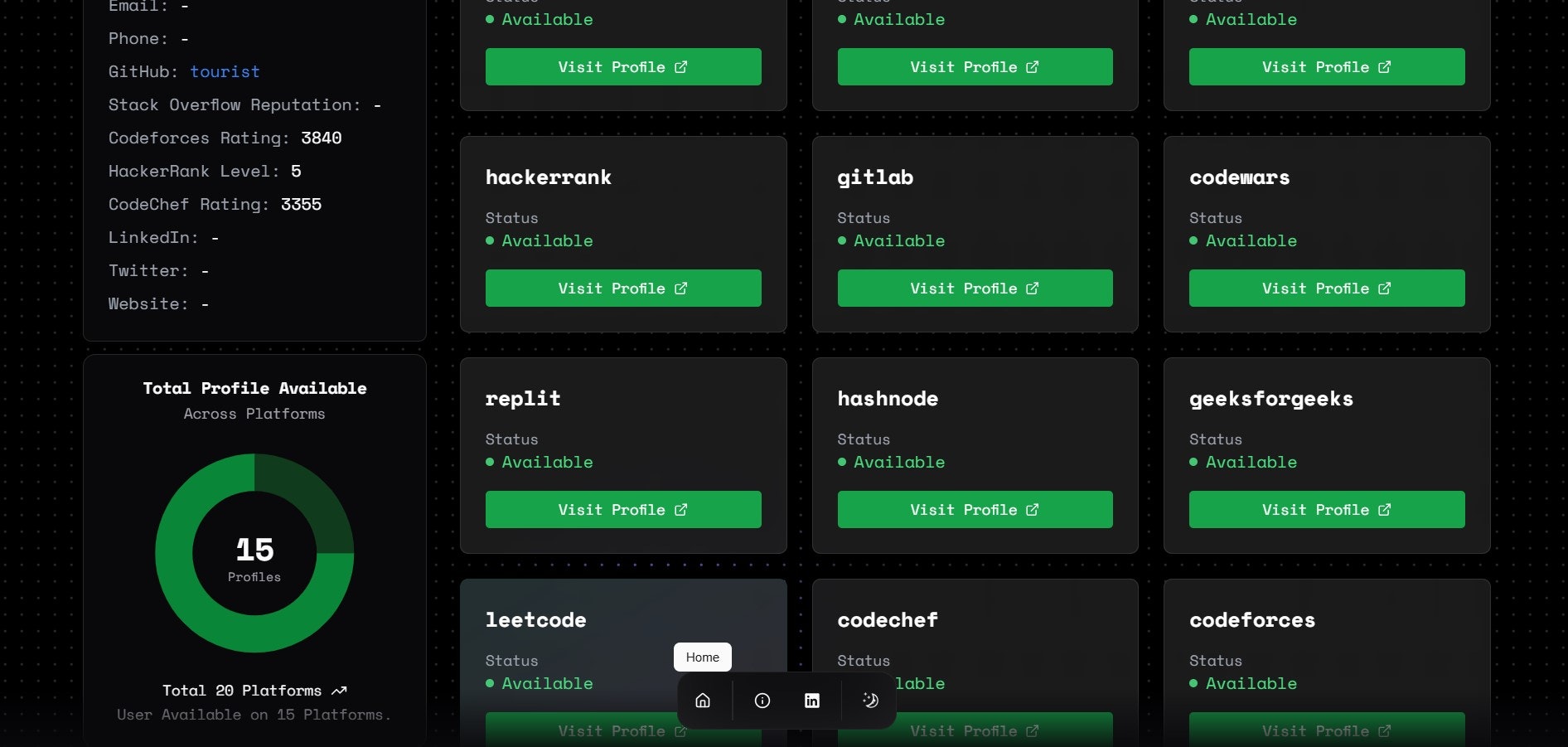
Task: Click the external-link icon on codeforces' Visit Profile
Action: click(1385, 730)
